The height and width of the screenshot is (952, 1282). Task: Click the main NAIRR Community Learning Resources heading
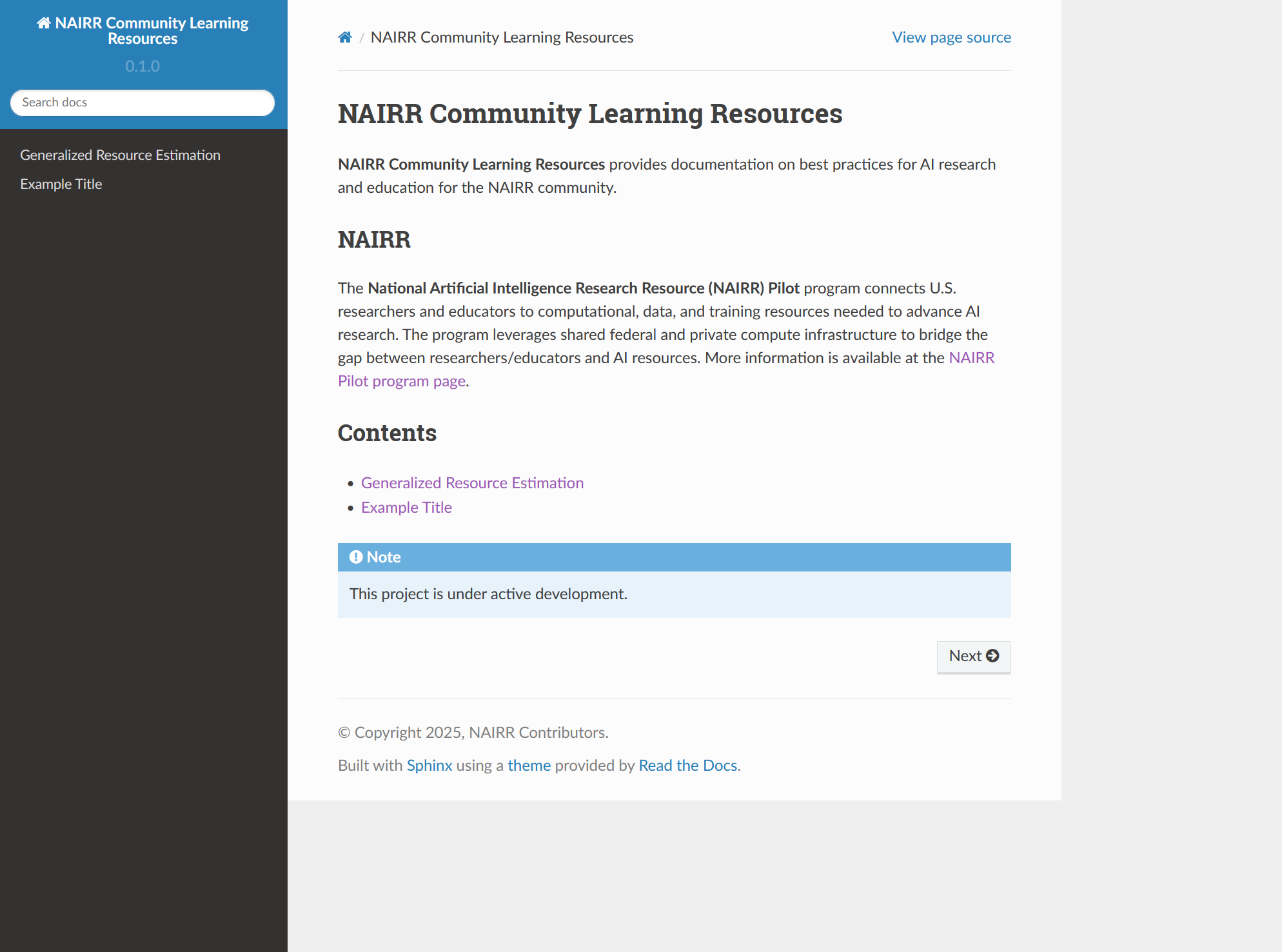(x=590, y=114)
